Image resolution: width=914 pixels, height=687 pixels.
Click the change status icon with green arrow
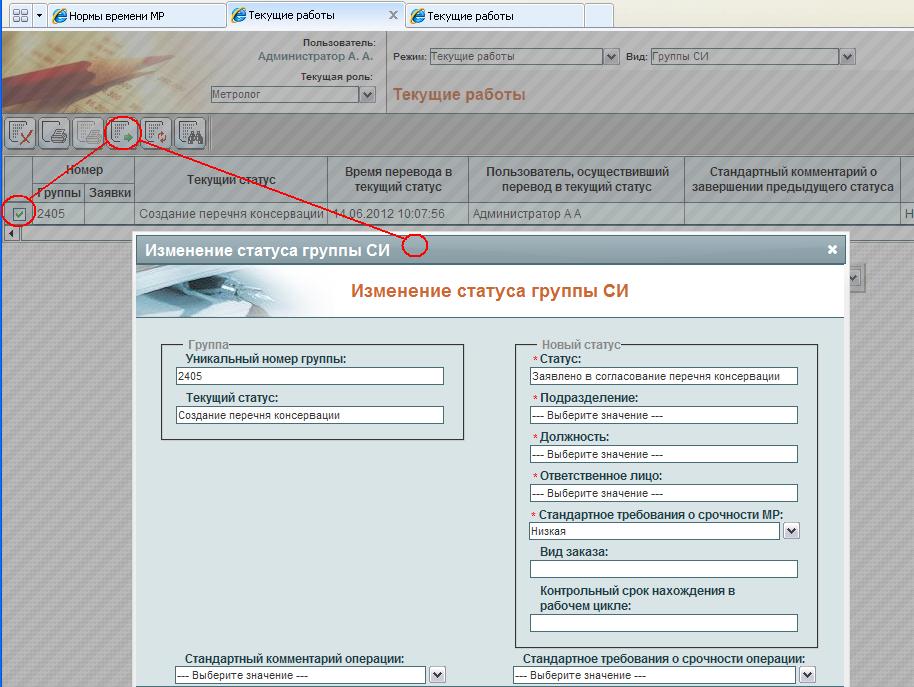[x=123, y=133]
